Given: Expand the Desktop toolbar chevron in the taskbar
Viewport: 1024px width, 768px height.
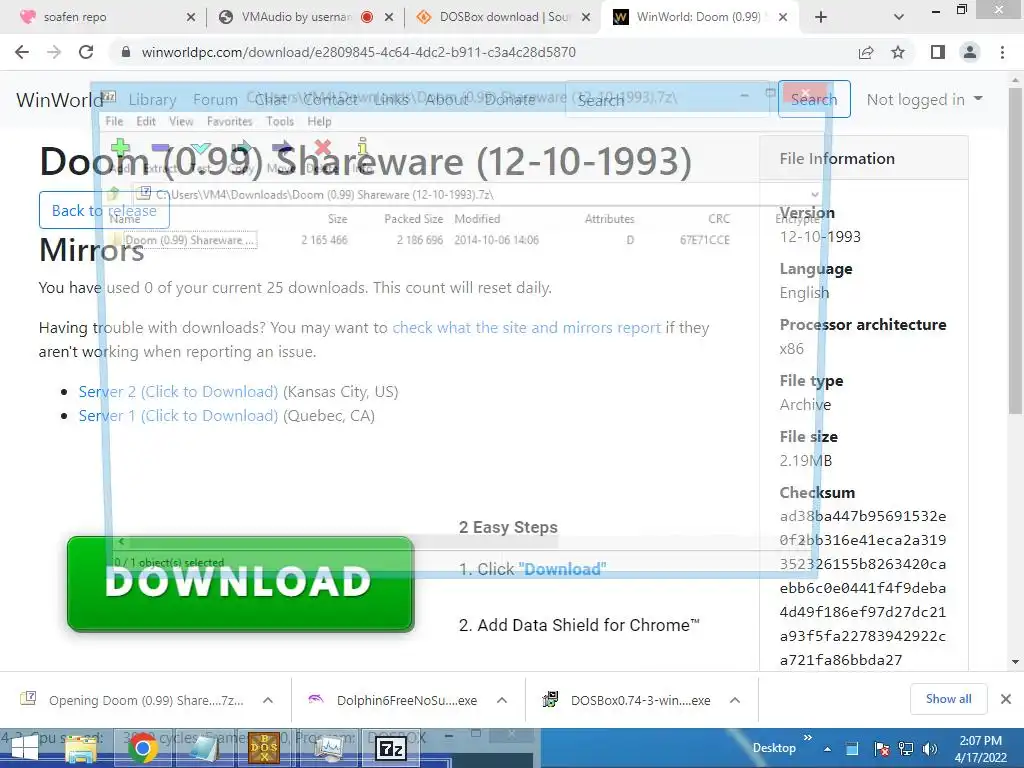Looking at the screenshot, I should [808, 739].
